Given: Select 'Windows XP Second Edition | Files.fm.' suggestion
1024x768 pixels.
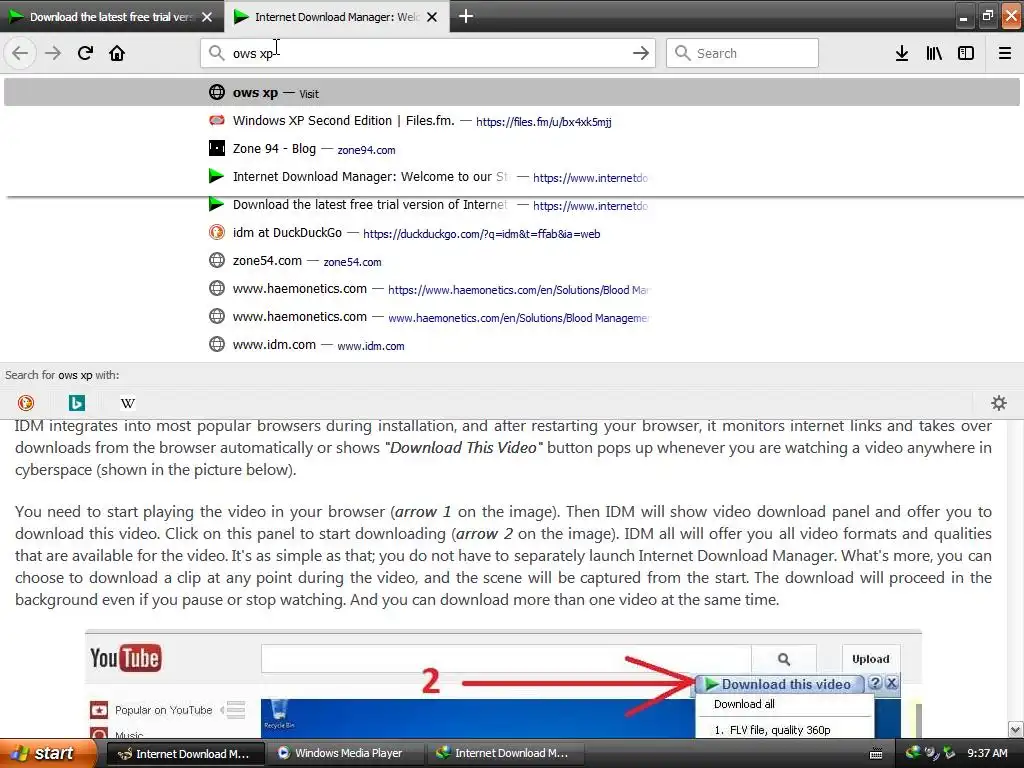Looking at the screenshot, I should coord(511,121).
